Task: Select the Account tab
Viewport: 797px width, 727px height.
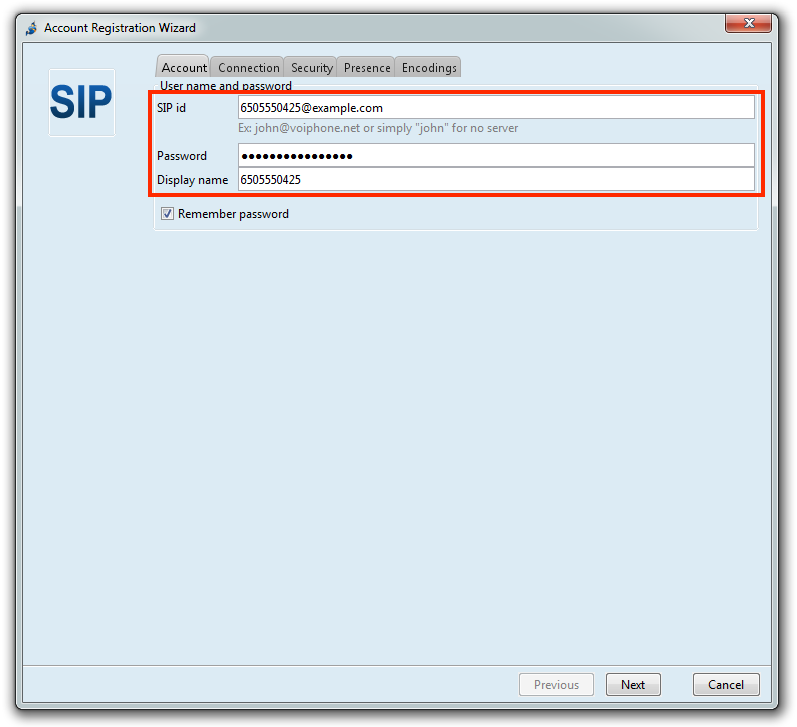Action: [184, 67]
